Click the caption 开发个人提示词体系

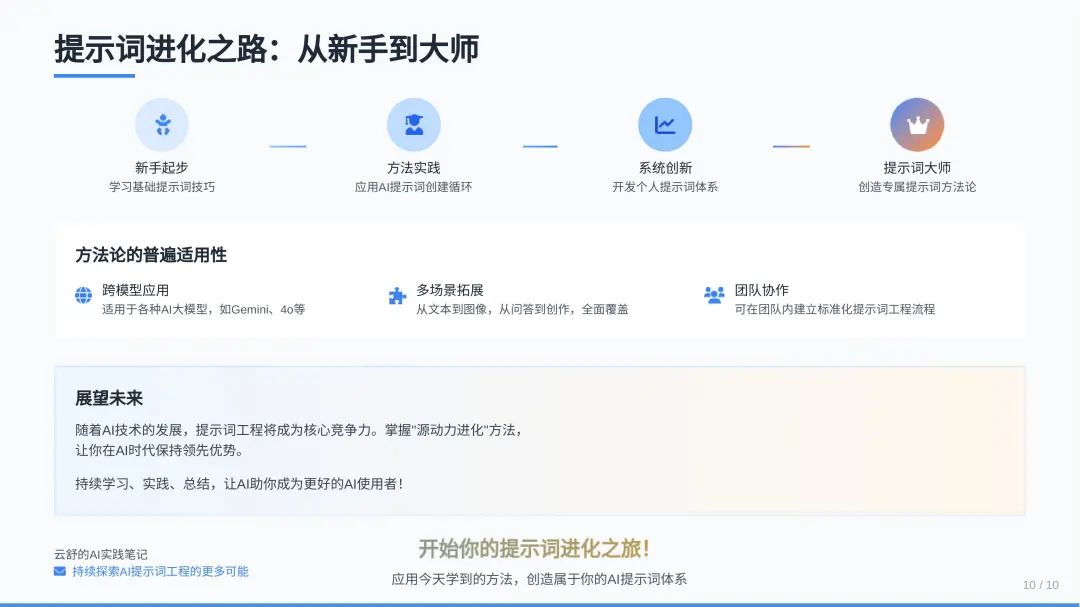coord(665,187)
